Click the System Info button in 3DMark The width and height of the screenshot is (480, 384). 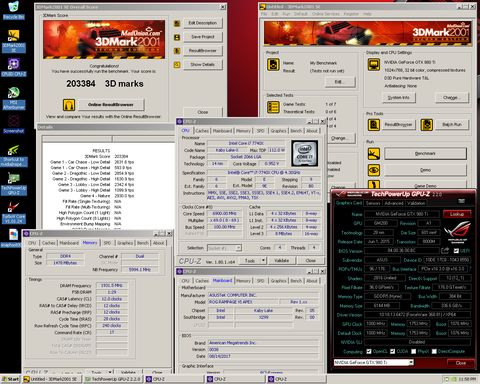[399, 98]
